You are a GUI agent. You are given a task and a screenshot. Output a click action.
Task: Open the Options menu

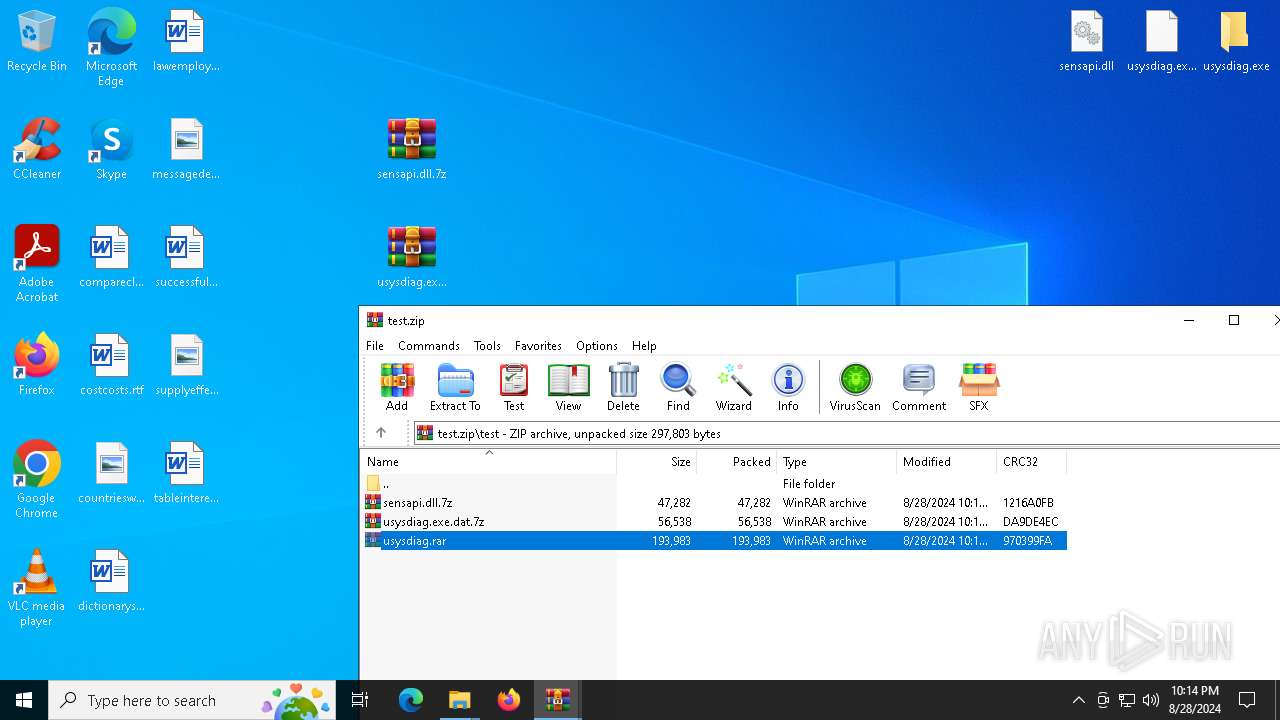(x=597, y=346)
